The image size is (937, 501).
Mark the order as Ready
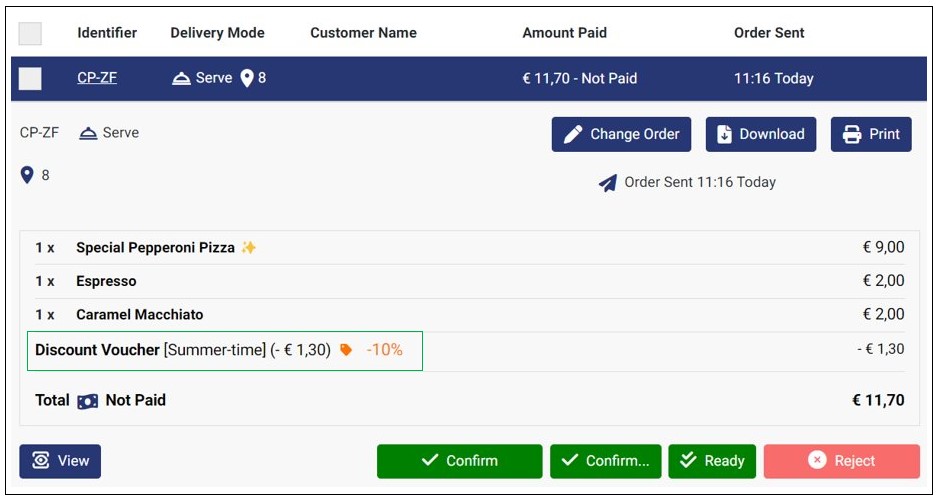point(712,461)
